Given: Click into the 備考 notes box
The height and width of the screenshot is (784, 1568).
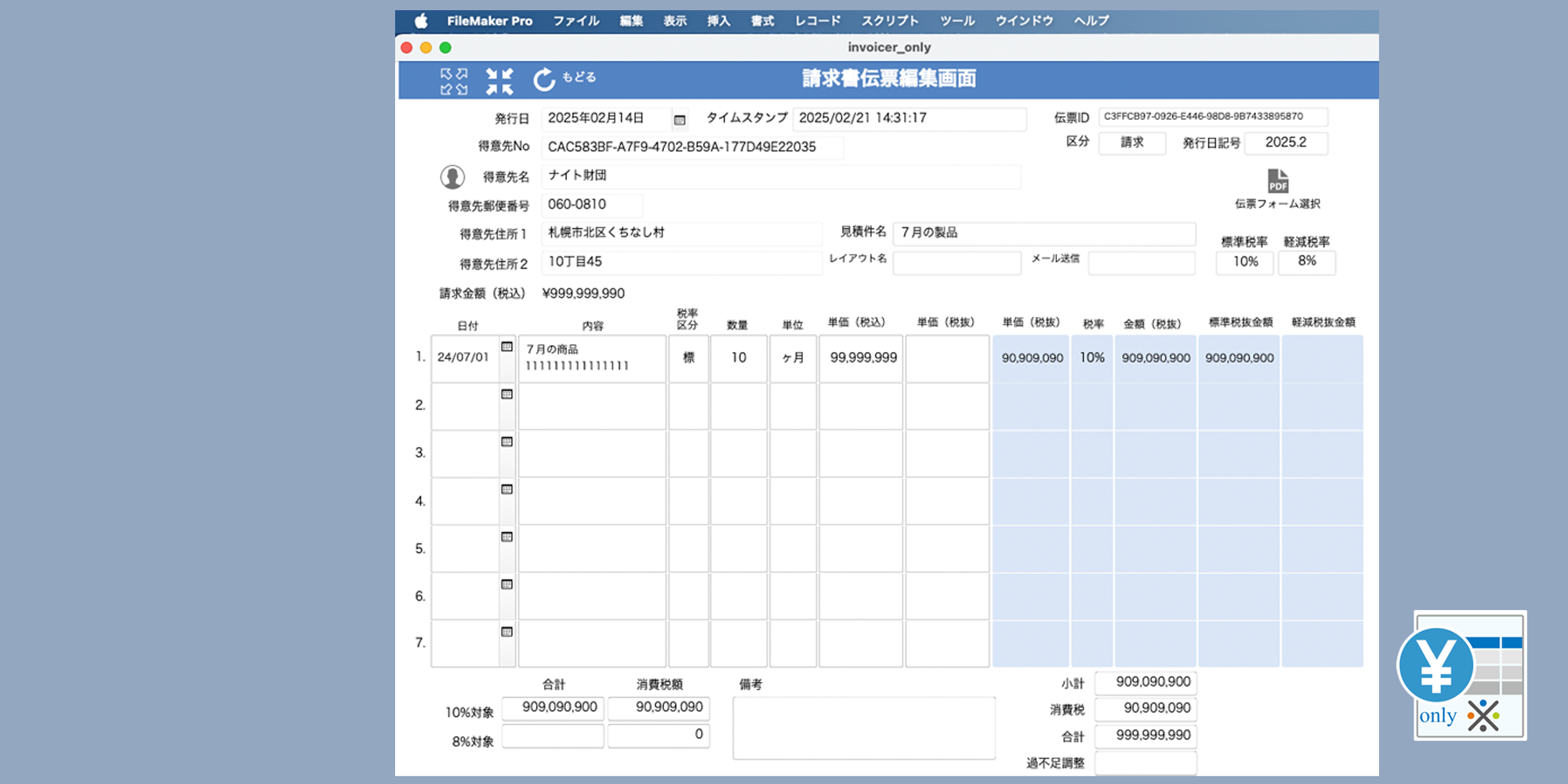Looking at the screenshot, I should [863, 728].
